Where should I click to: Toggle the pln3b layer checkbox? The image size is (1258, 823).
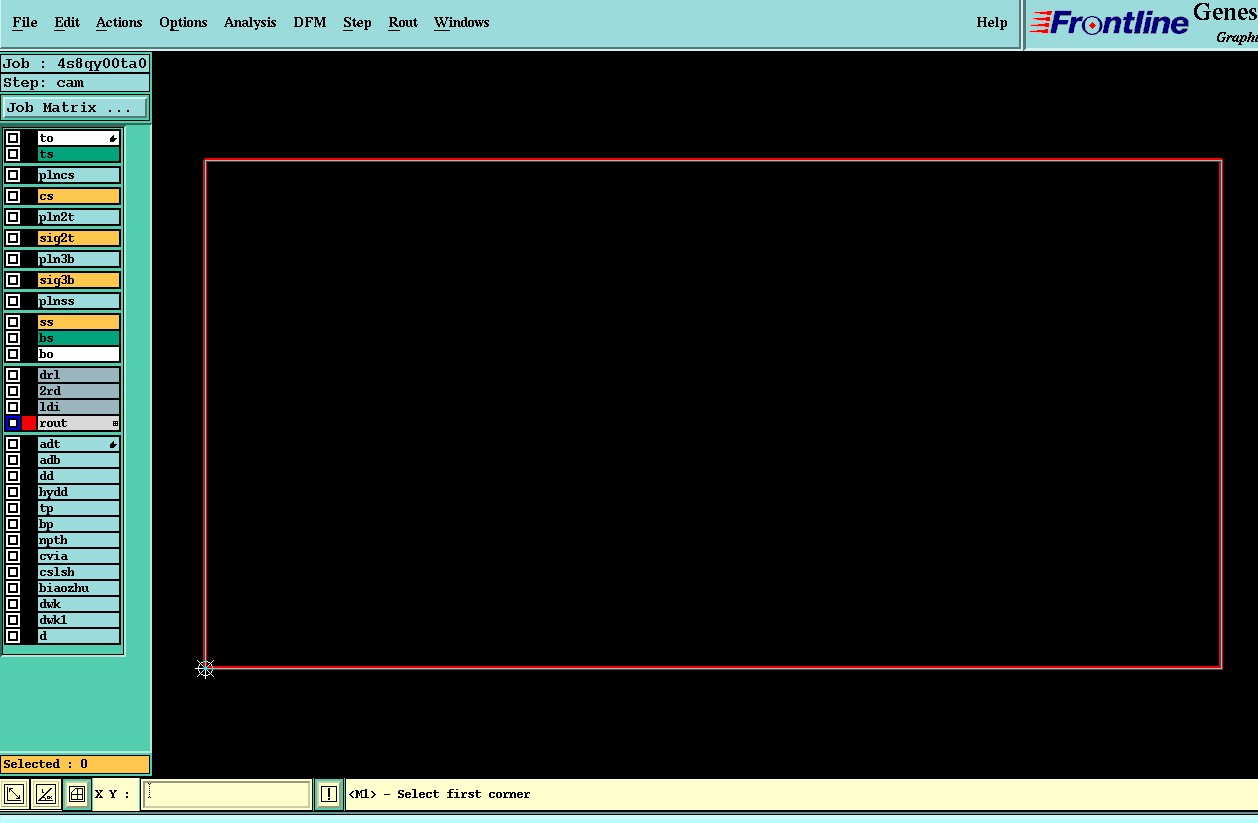click(x=13, y=259)
